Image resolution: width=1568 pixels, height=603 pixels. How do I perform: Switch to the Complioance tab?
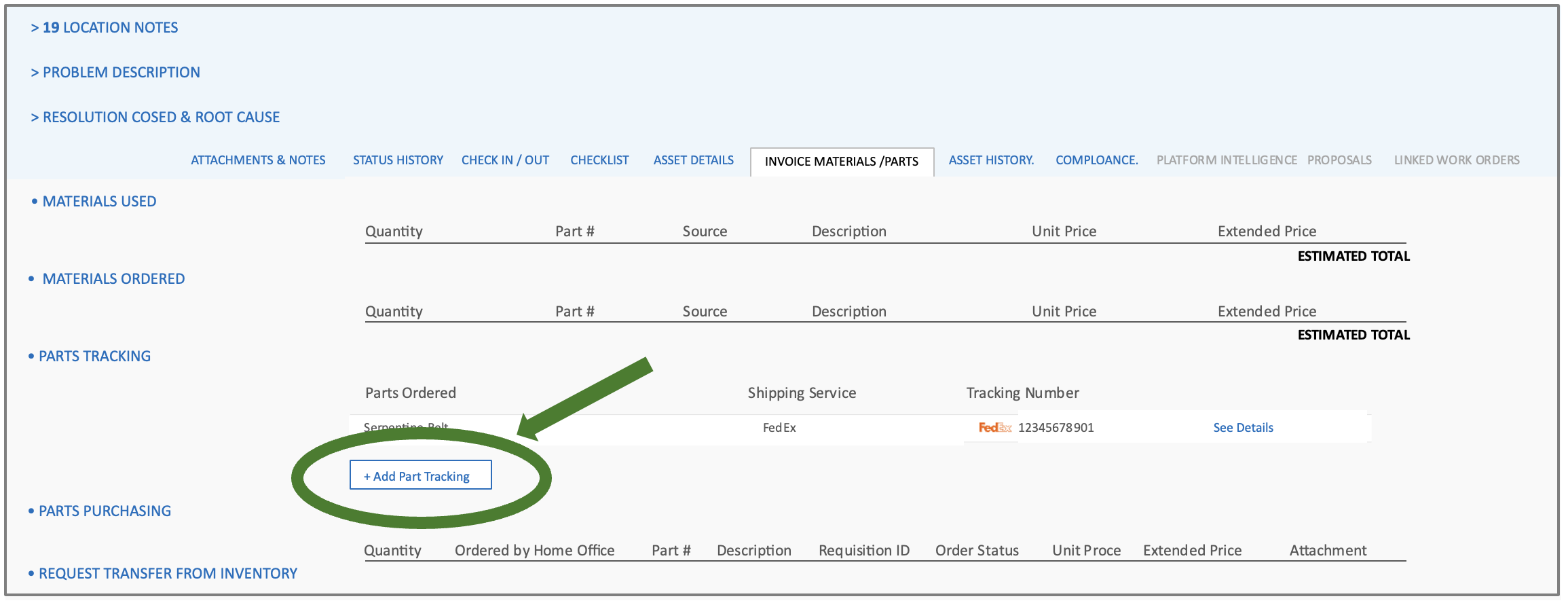click(x=1096, y=160)
